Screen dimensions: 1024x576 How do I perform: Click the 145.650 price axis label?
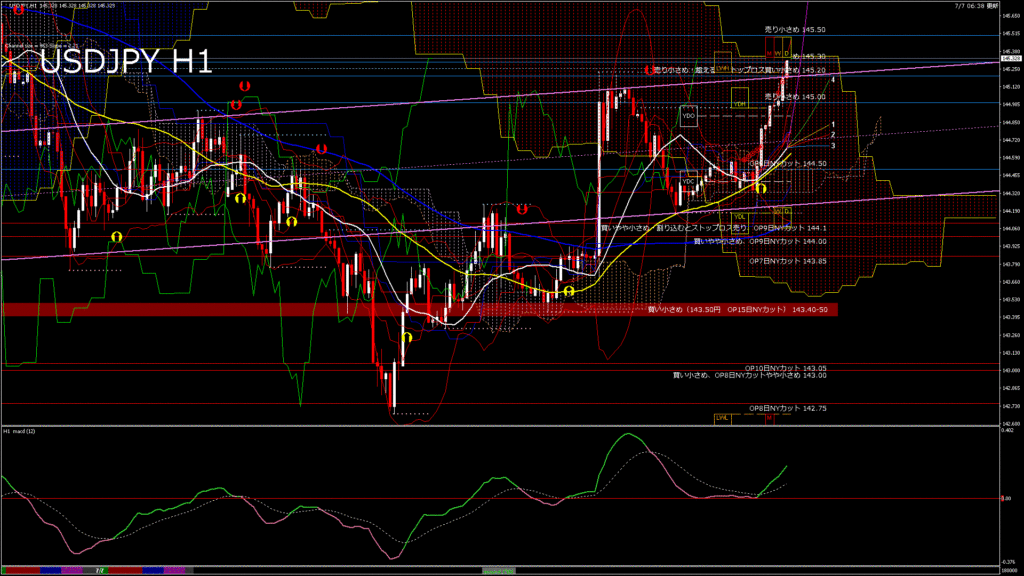1011,16
